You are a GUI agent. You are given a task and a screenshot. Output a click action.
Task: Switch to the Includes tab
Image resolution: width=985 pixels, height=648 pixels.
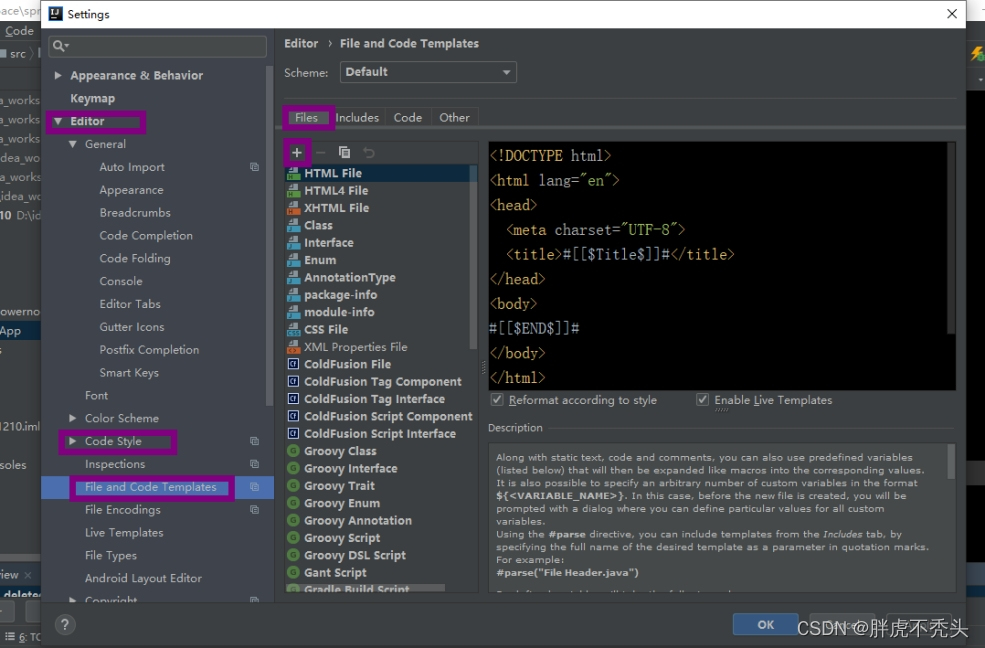pyautogui.click(x=357, y=118)
